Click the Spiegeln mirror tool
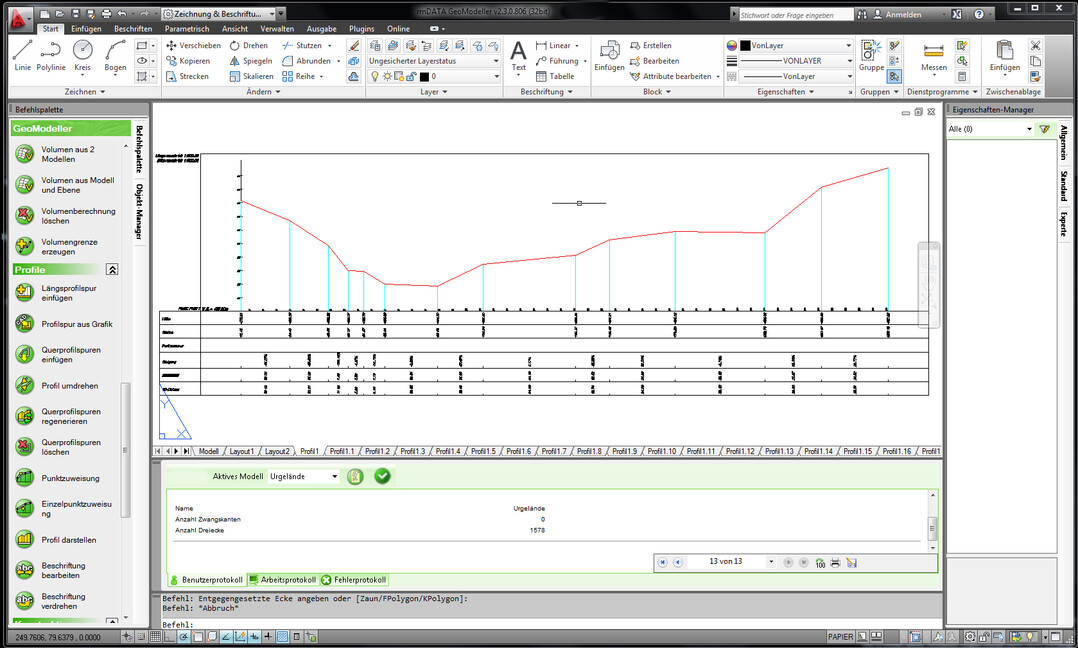Viewport: 1078px width, 648px height. (251, 61)
